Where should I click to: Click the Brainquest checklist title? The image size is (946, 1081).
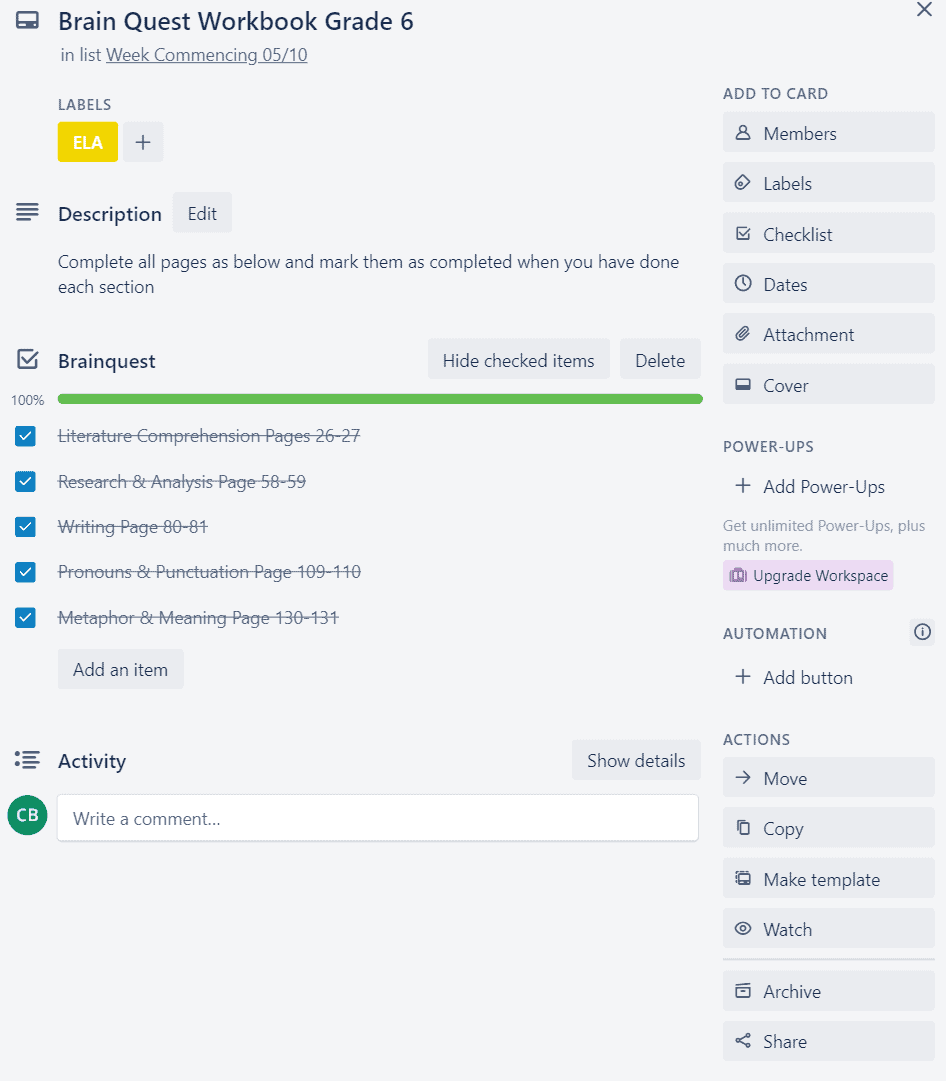pos(107,361)
